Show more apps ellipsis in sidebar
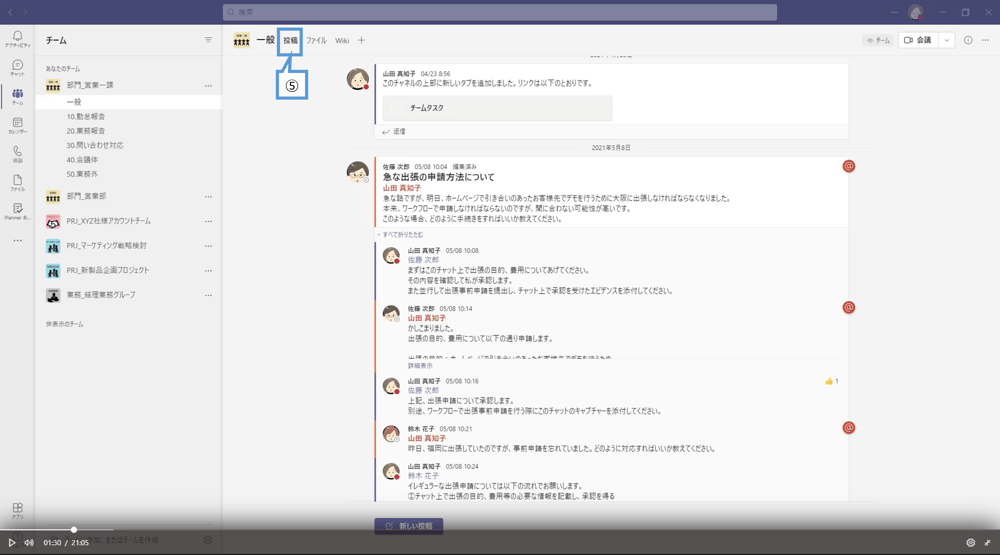 tap(17, 240)
